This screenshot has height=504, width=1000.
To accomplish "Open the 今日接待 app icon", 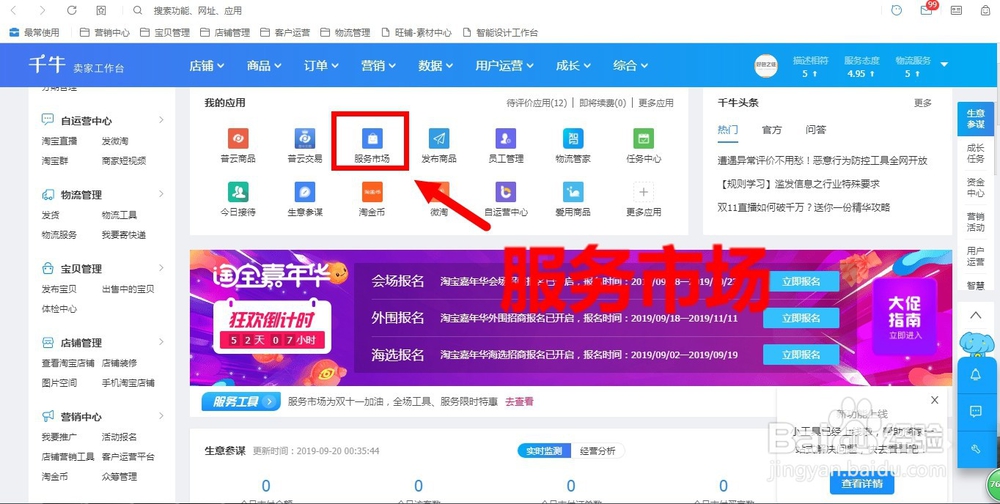I will pos(239,191).
